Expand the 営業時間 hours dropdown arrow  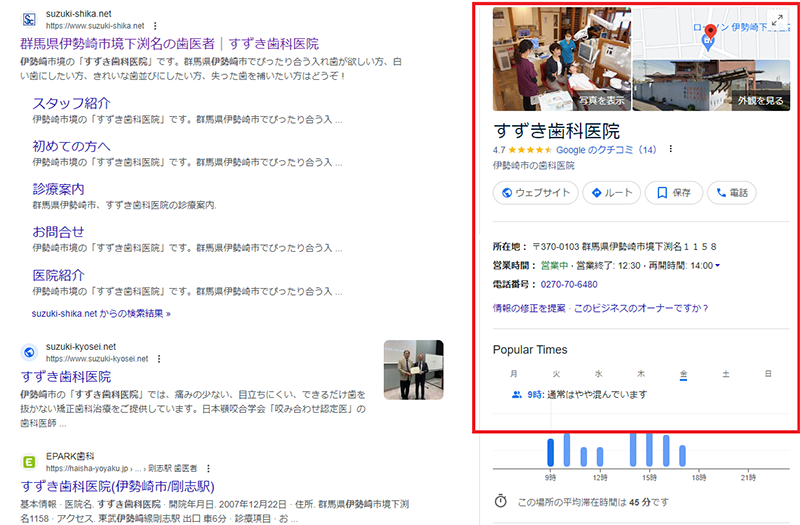[718, 265]
